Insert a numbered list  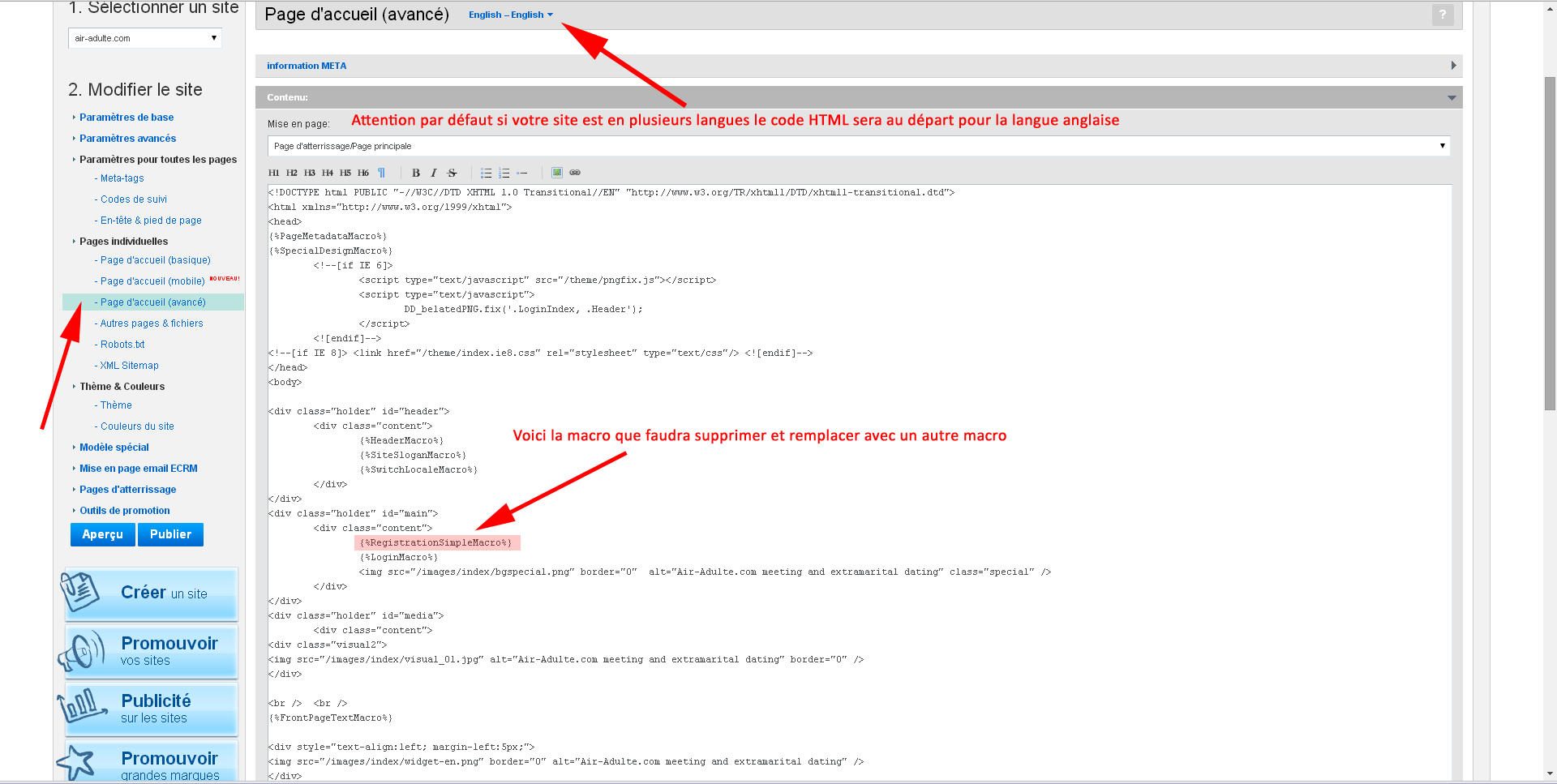504,173
